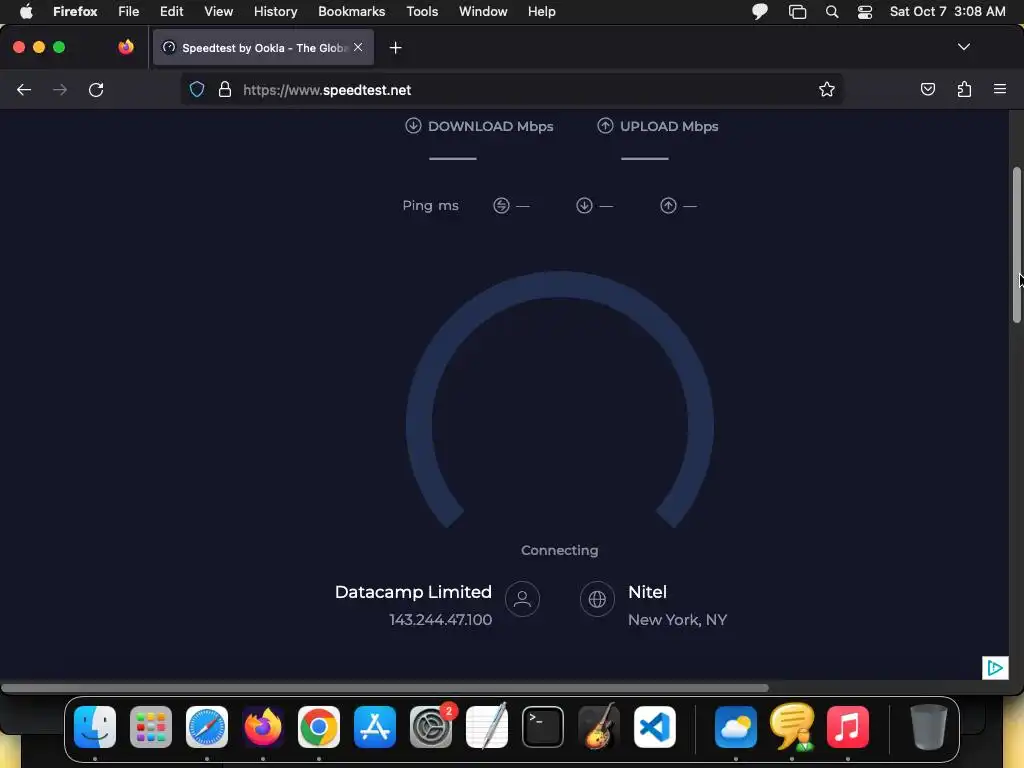This screenshot has width=1024, height=768.
Task: Click the AdChoices icon at page corner
Action: tap(995, 667)
